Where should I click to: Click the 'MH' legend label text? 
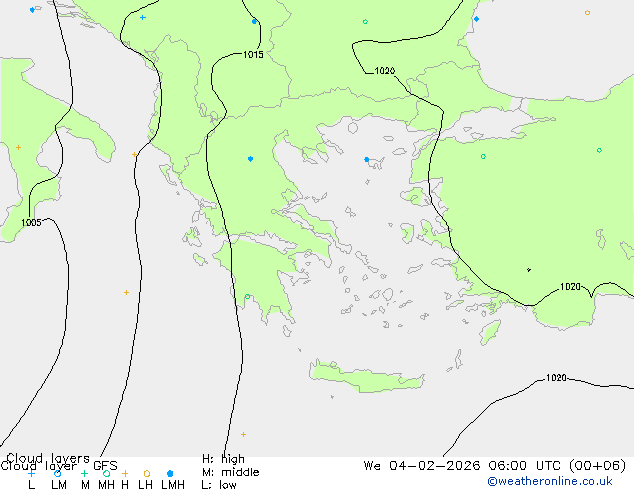click(x=106, y=484)
